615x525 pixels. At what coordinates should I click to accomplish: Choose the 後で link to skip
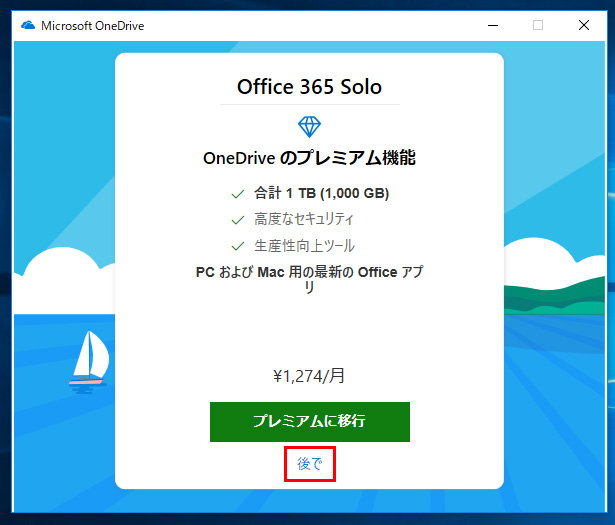point(309,464)
